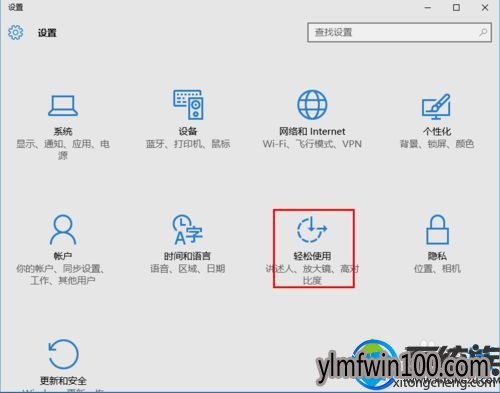Screen dimensions: 500x393
Task: Click the 更新和安全 label text
Action: point(63,381)
